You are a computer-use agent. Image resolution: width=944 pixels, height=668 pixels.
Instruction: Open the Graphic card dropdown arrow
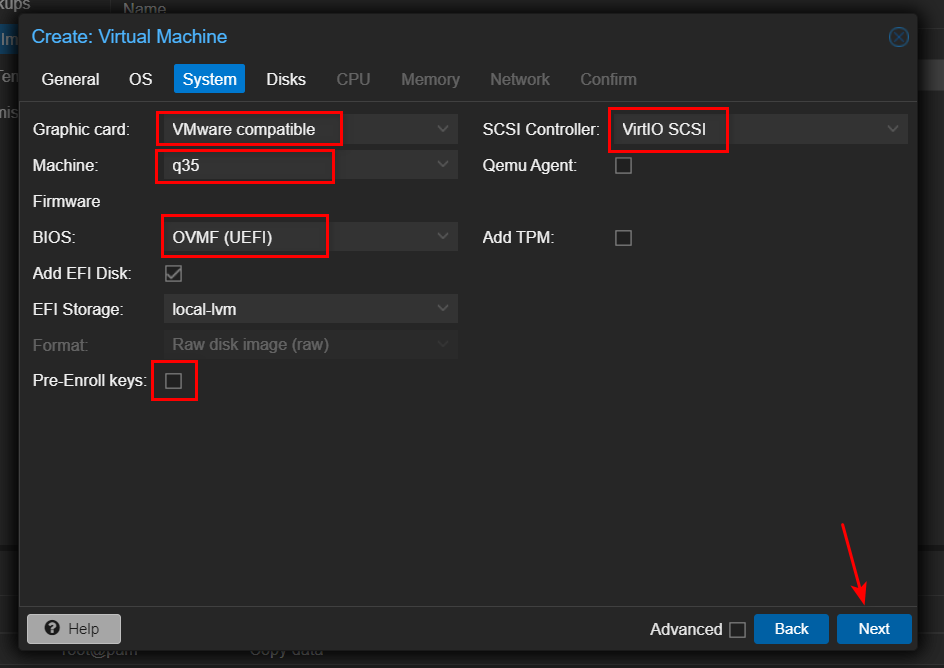pyautogui.click(x=443, y=129)
